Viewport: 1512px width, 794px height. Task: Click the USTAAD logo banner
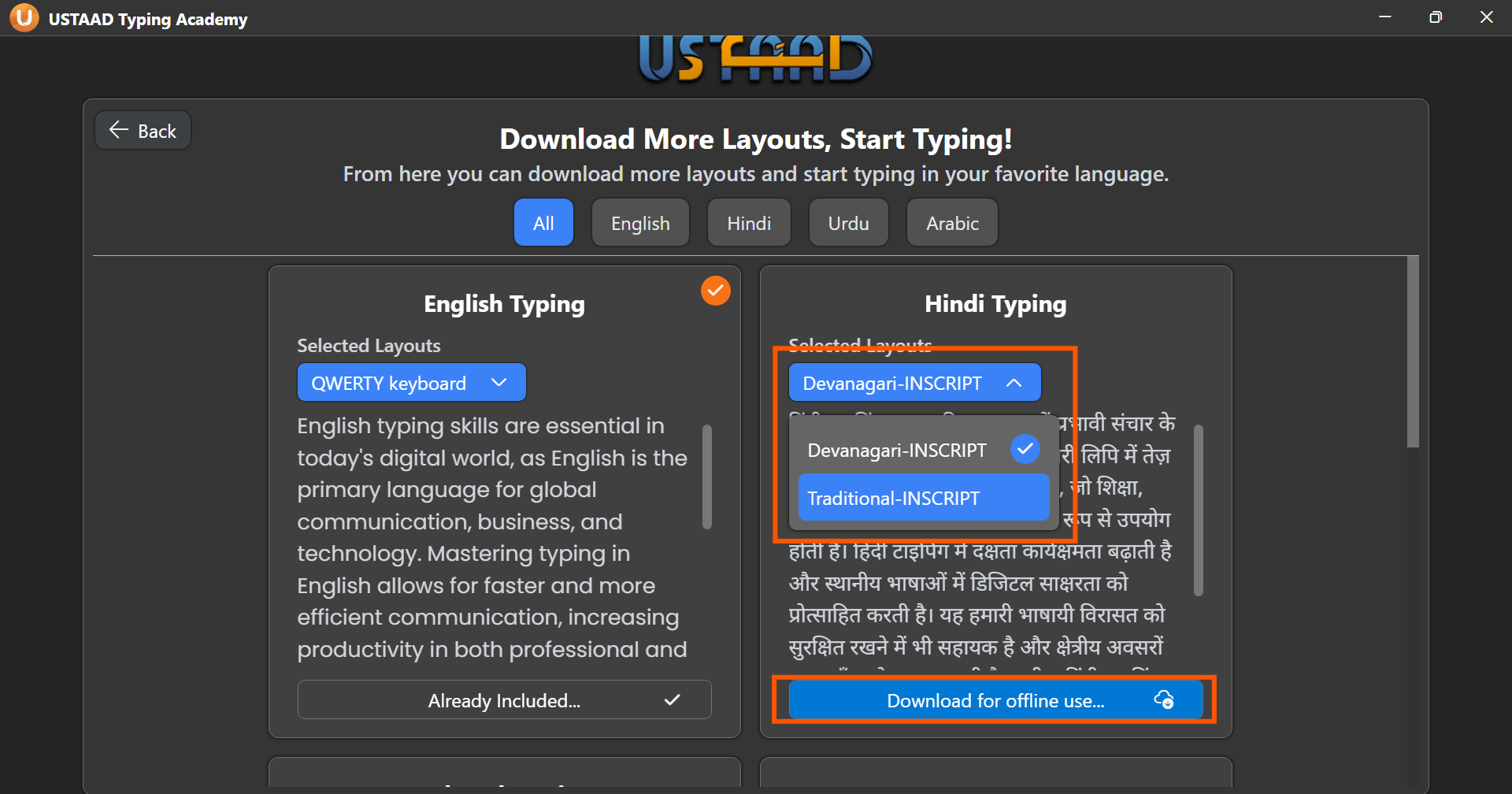pos(755,59)
